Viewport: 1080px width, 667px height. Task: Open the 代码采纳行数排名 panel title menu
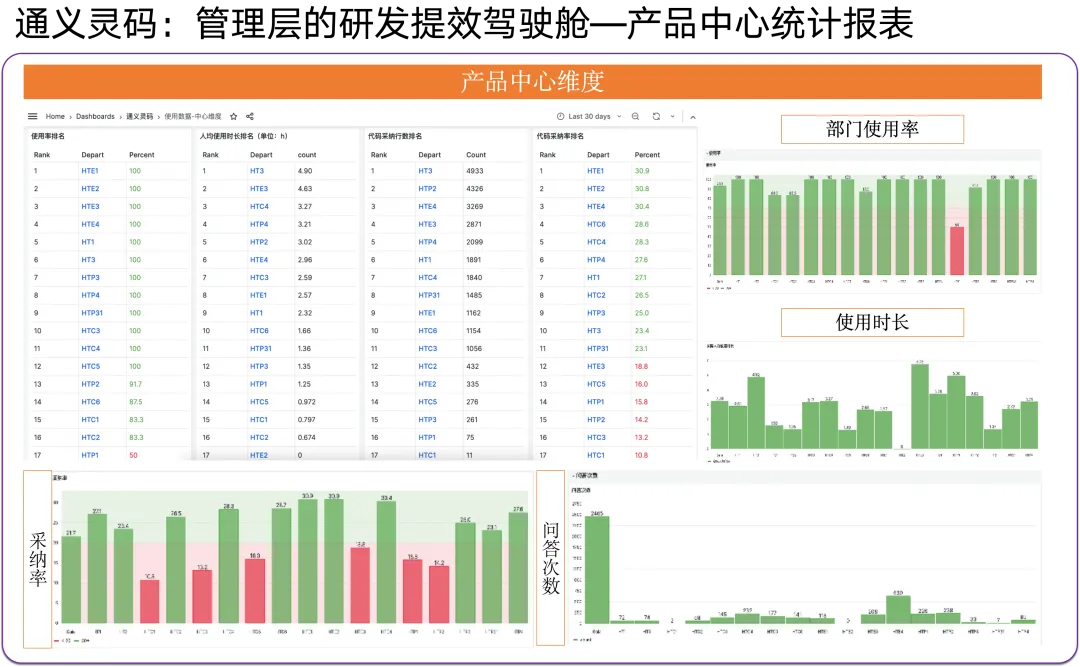click(x=395, y=136)
